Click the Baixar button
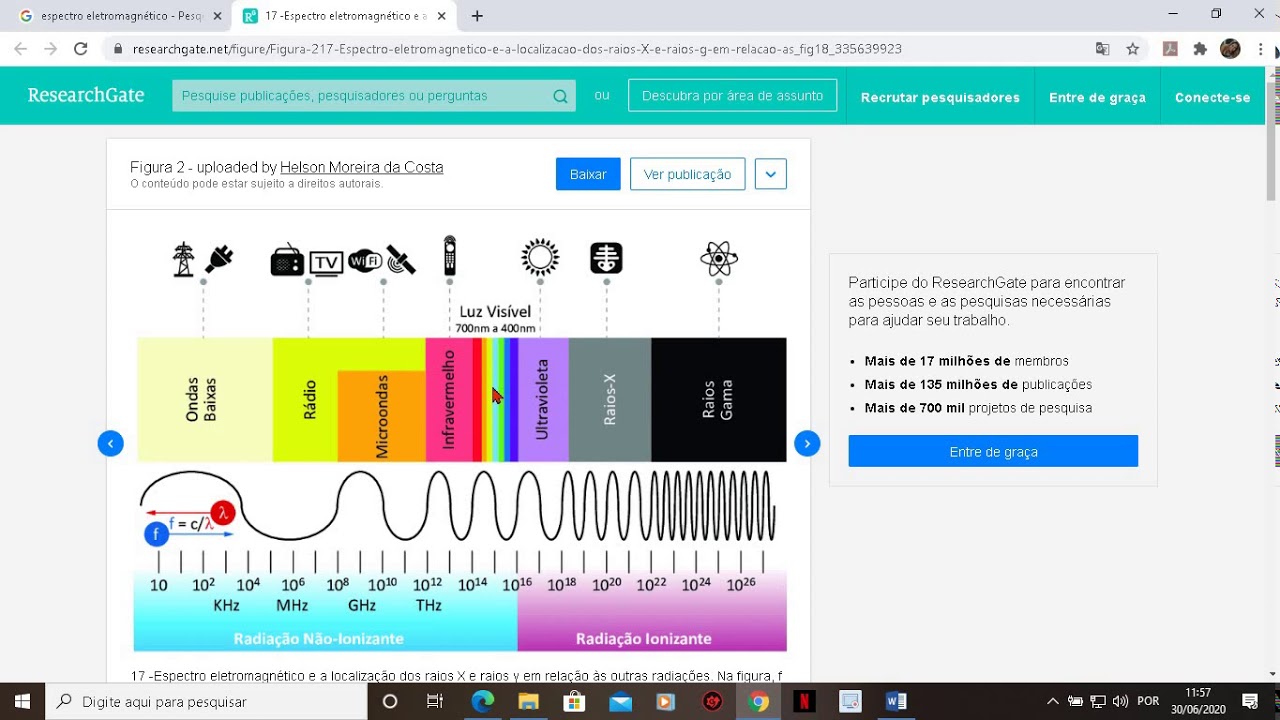Image resolution: width=1280 pixels, height=720 pixels. pos(588,174)
